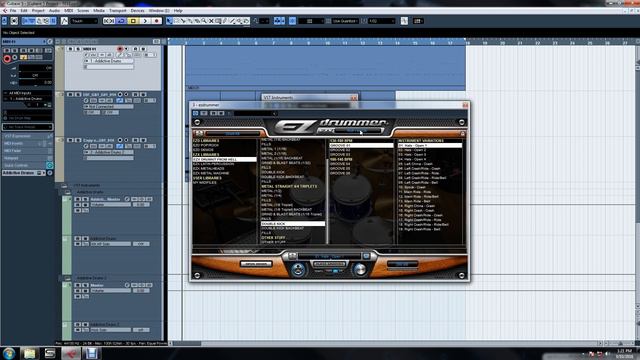Adjust the Inspector volume slider

point(35,68)
